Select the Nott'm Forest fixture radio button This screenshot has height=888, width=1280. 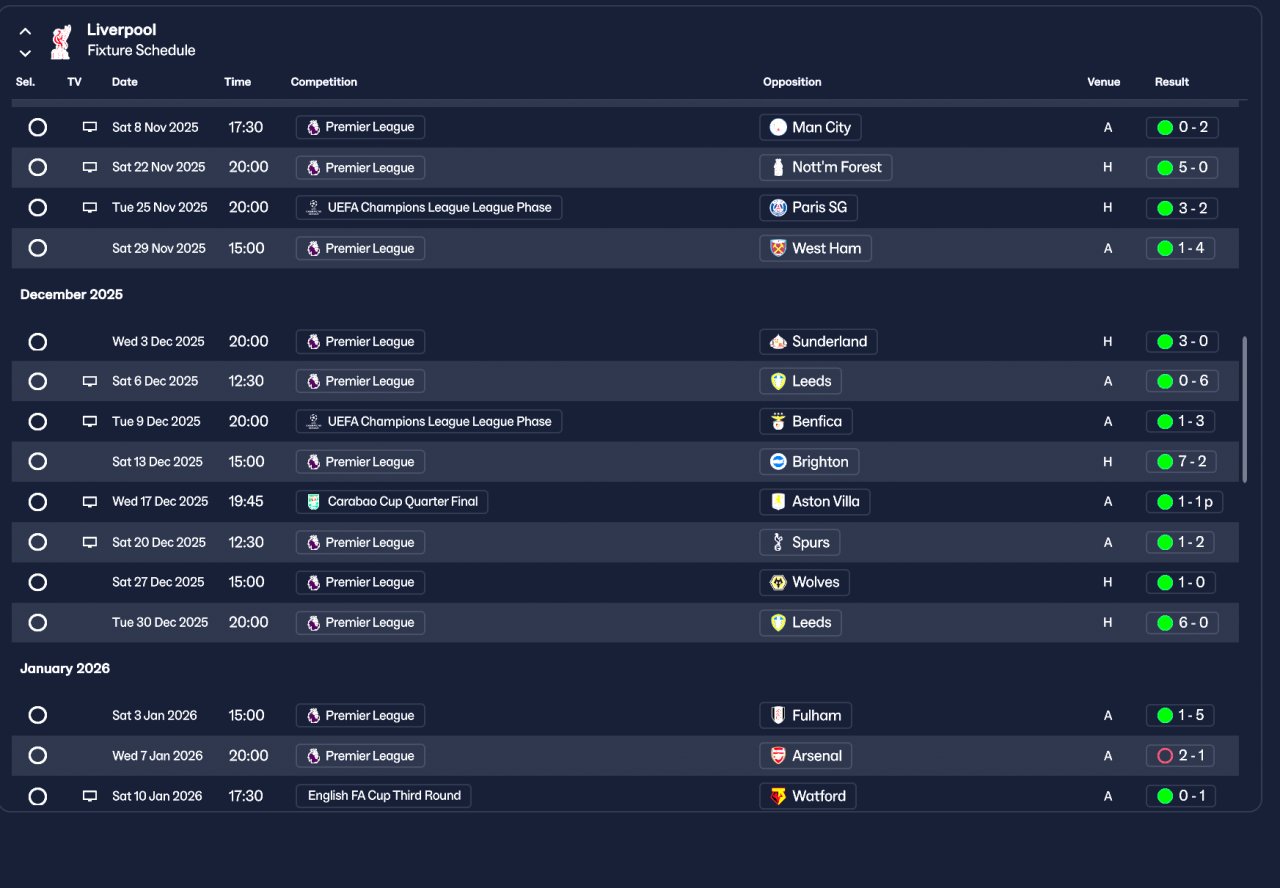point(37,167)
